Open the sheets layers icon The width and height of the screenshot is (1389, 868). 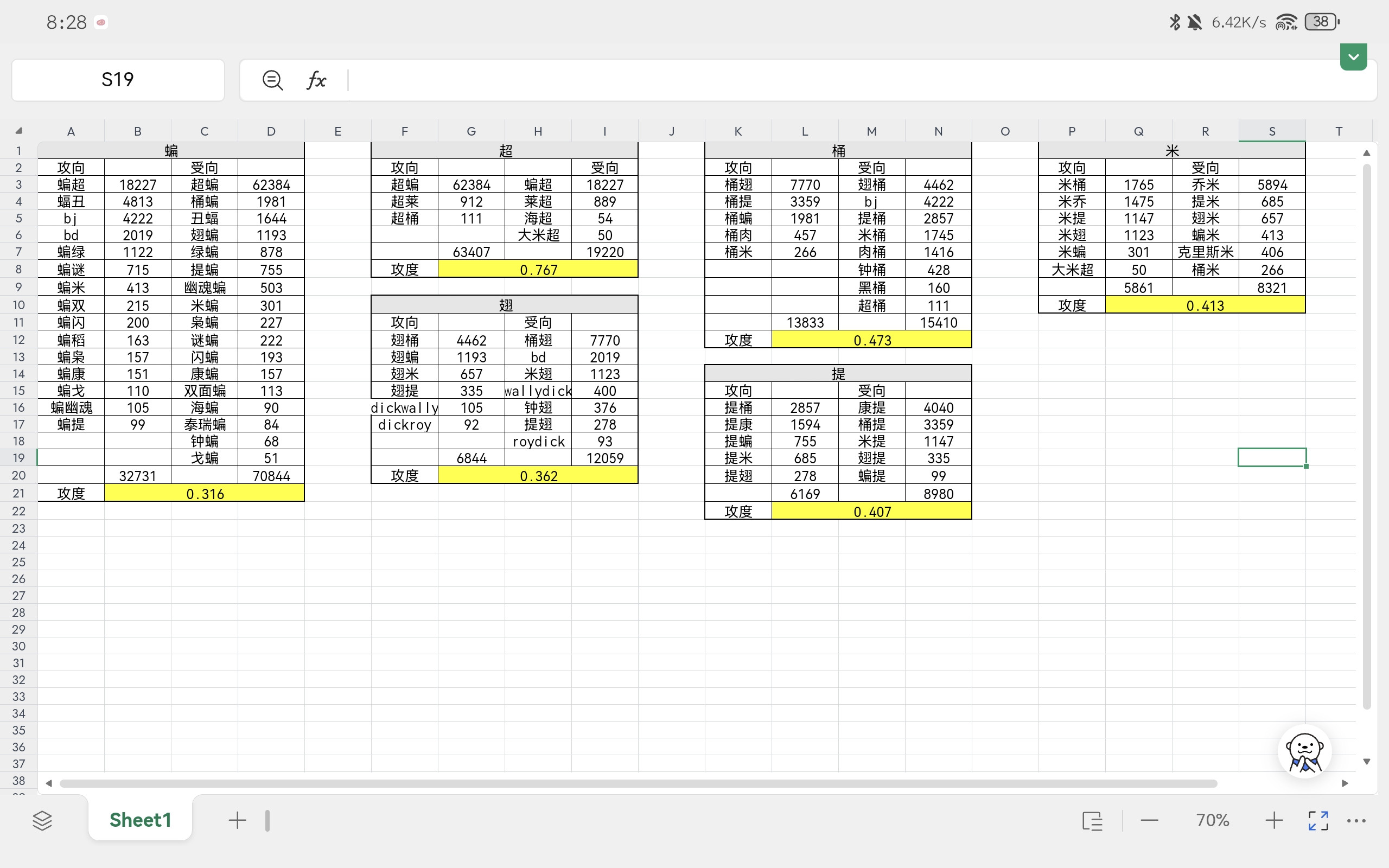pyautogui.click(x=42, y=820)
